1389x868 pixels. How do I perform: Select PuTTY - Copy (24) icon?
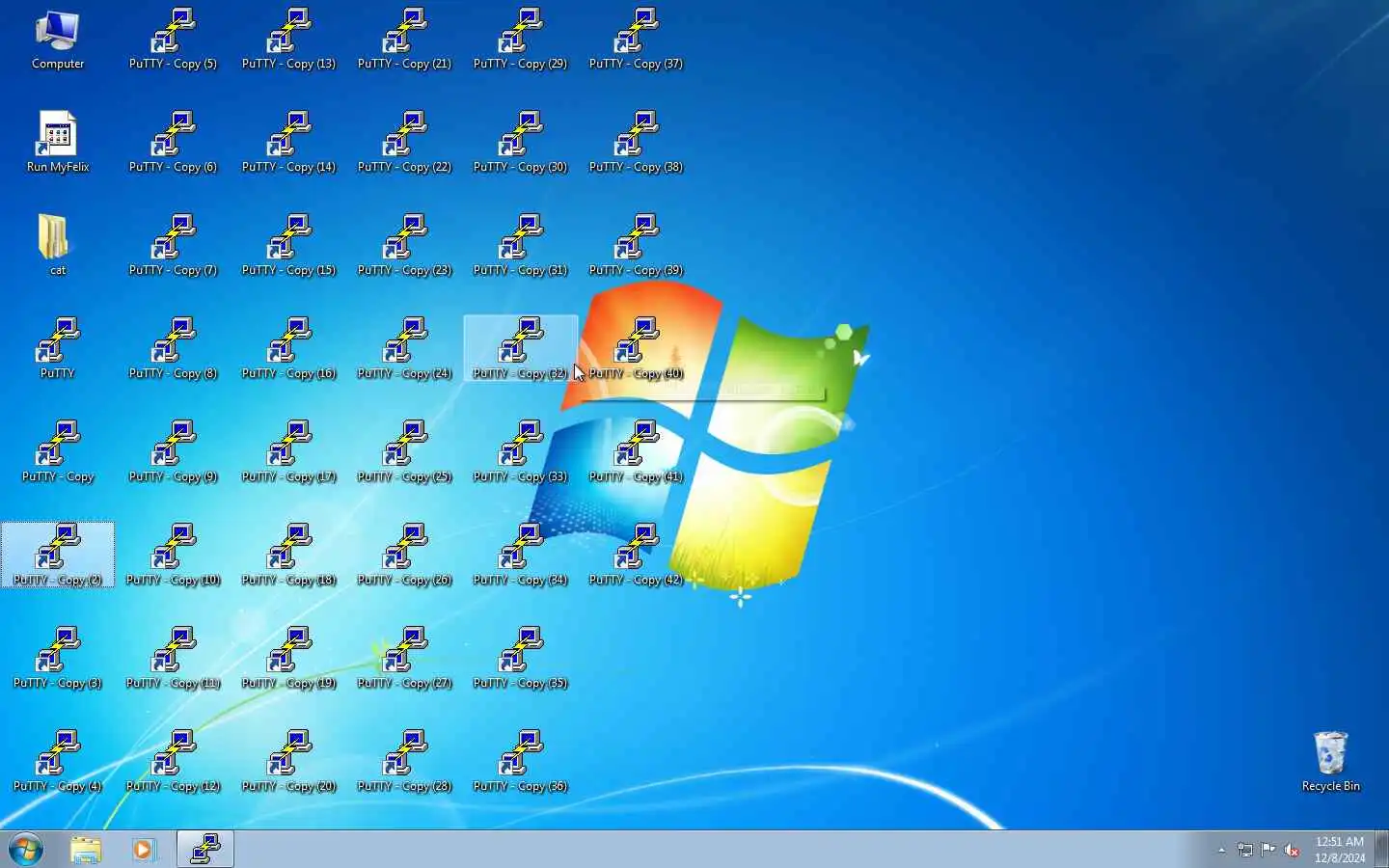point(405,349)
